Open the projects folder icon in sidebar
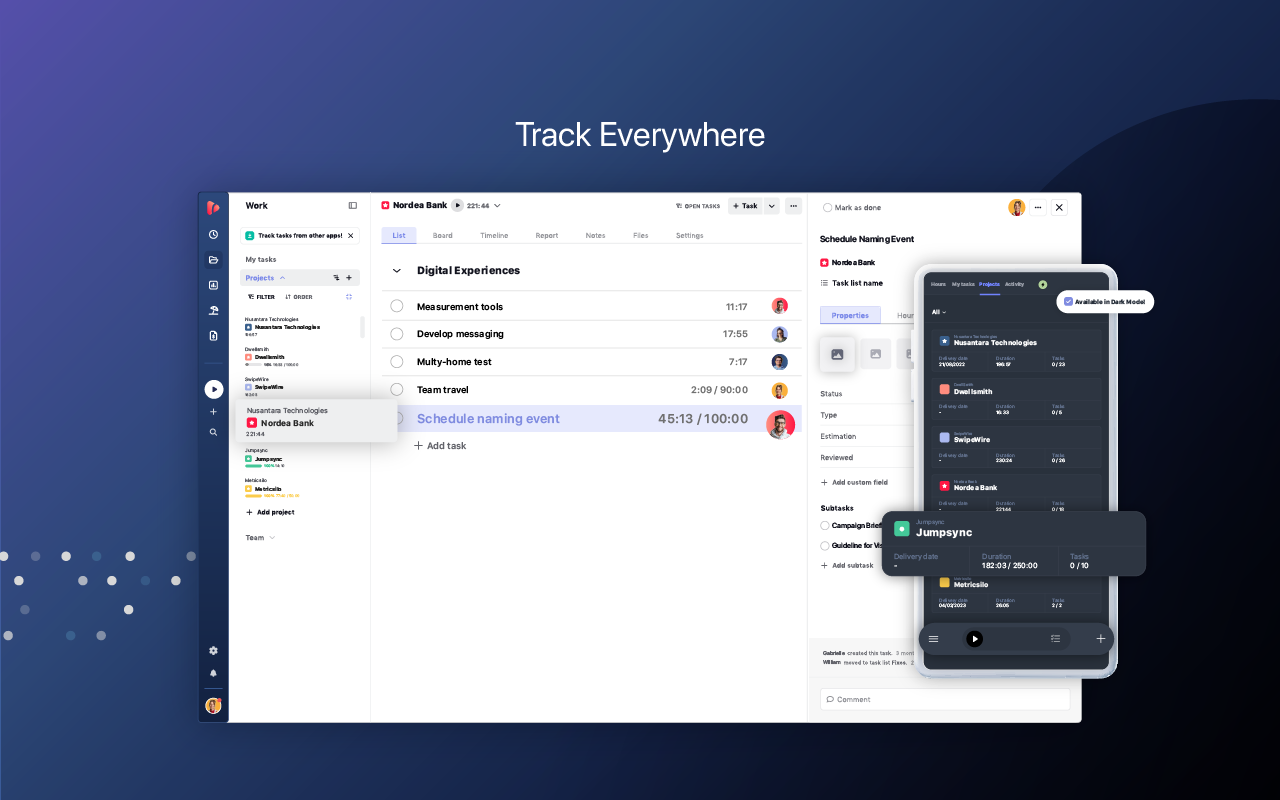The width and height of the screenshot is (1280, 800). coord(213,260)
